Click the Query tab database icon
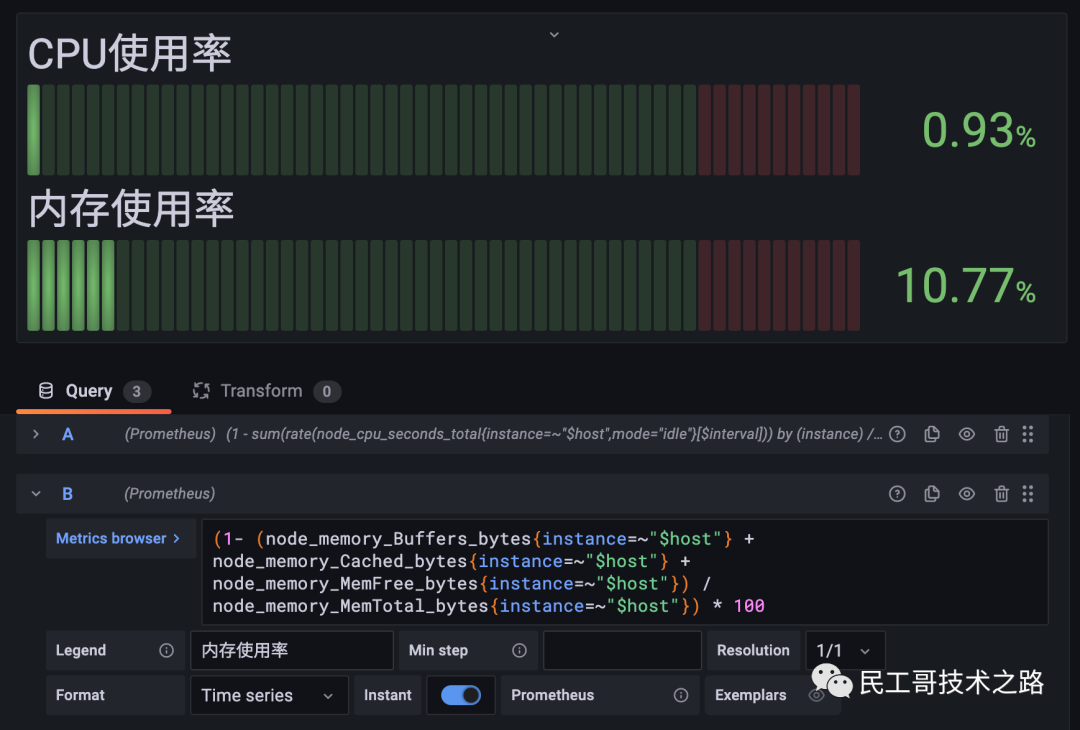 coord(45,391)
